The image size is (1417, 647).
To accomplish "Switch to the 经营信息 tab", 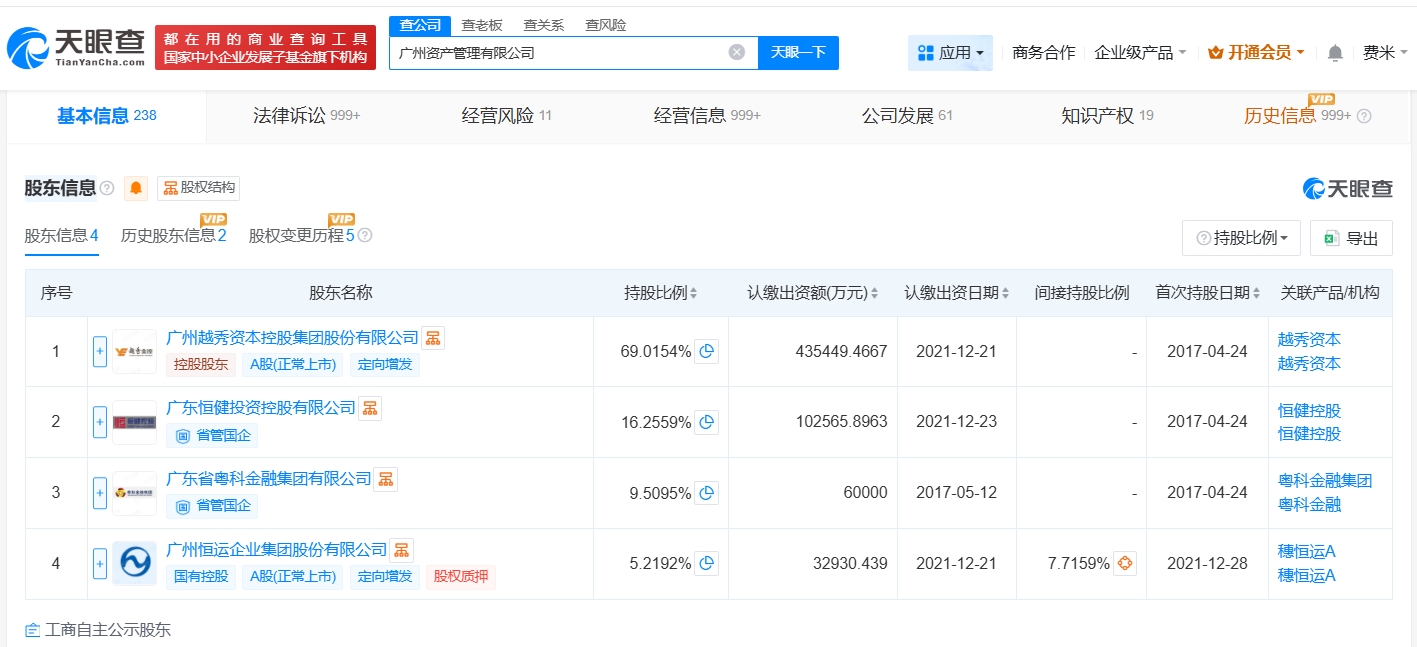I will (707, 116).
